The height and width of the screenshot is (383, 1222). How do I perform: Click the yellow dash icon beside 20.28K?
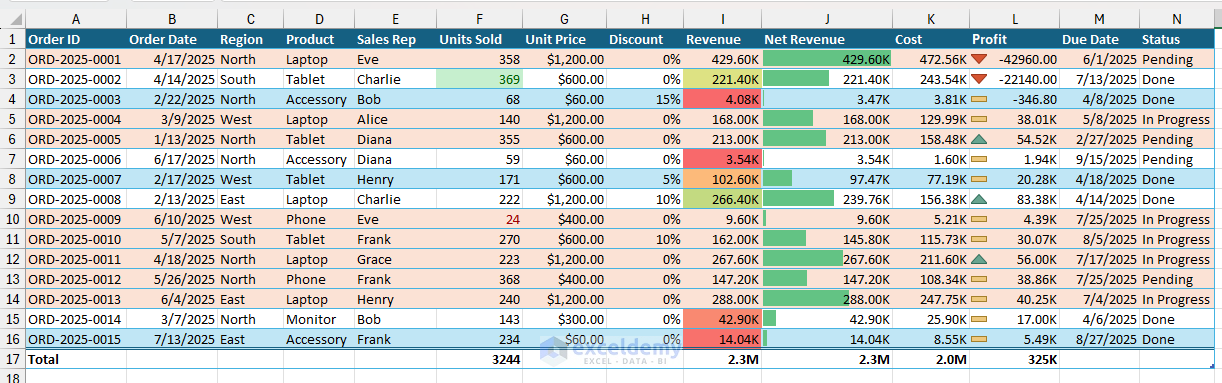tap(979, 179)
